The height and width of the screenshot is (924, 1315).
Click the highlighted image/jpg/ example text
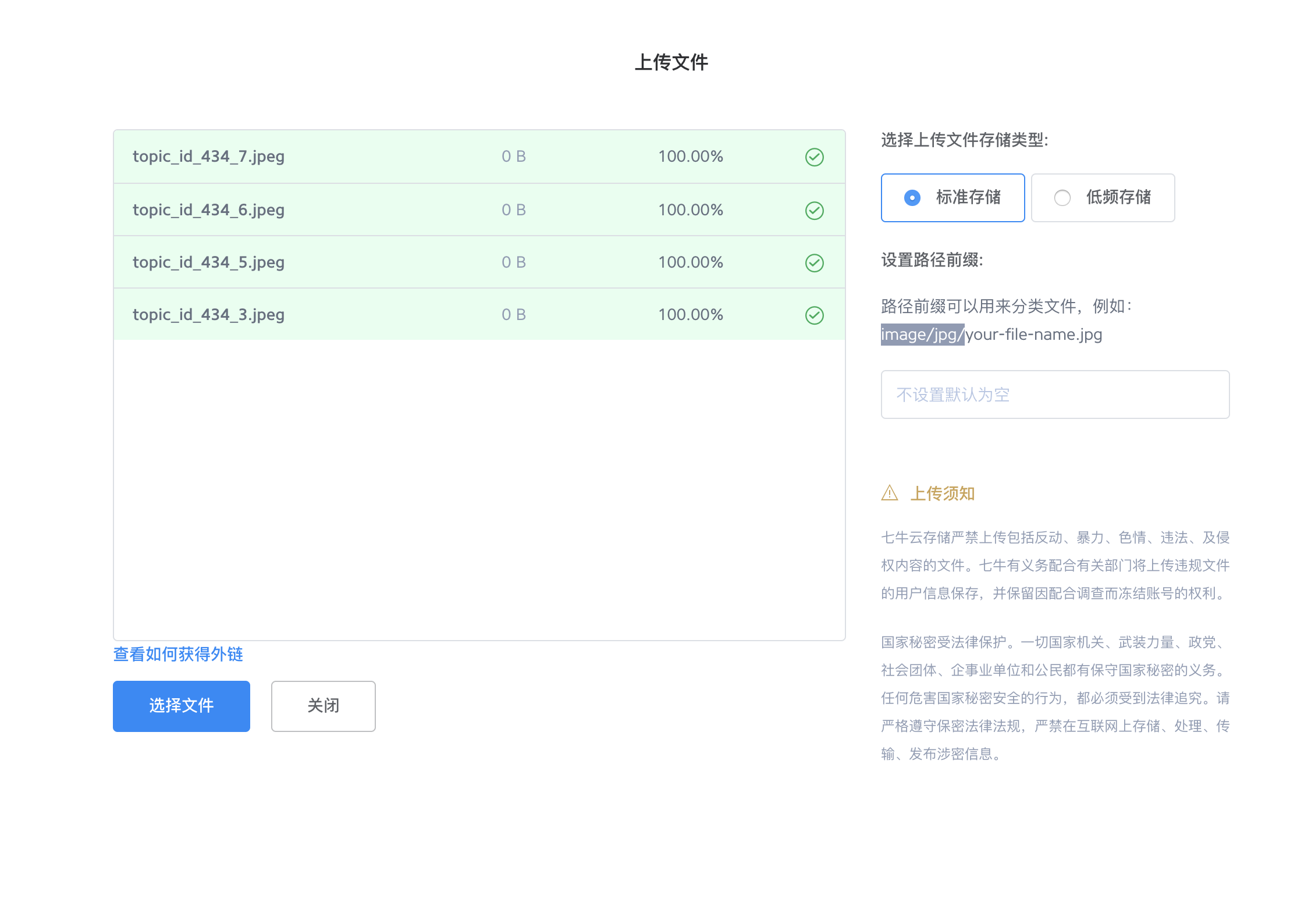point(922,335)
